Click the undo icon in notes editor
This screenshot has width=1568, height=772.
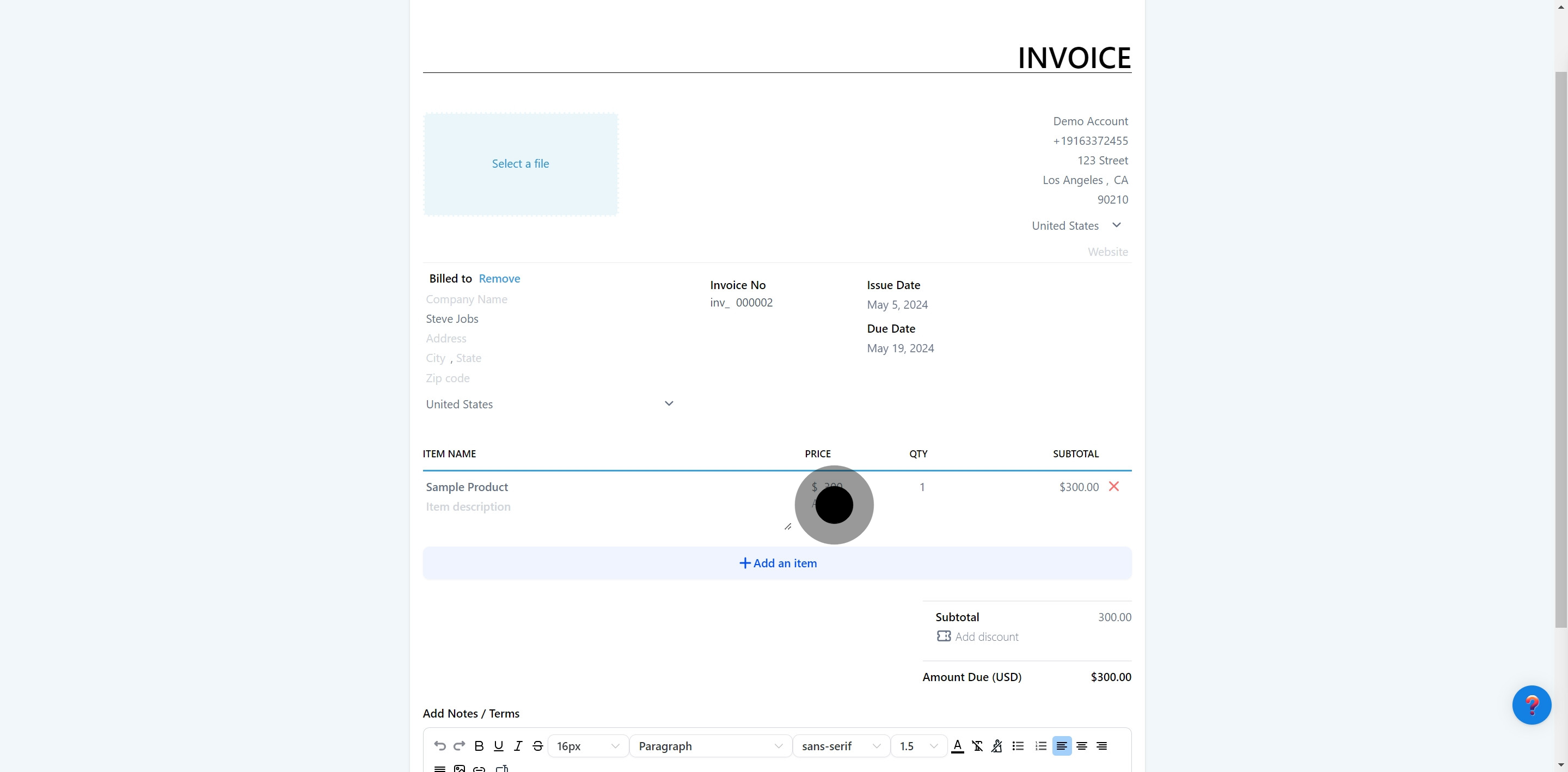[439, 746]
